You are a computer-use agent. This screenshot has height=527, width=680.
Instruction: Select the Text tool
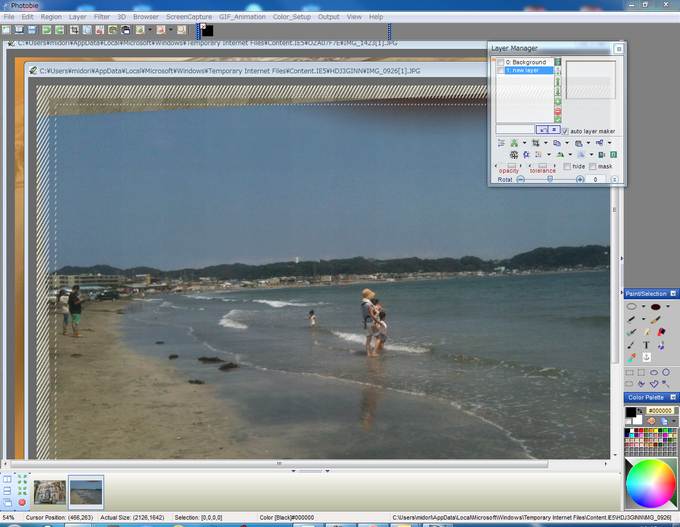(646, 345)
